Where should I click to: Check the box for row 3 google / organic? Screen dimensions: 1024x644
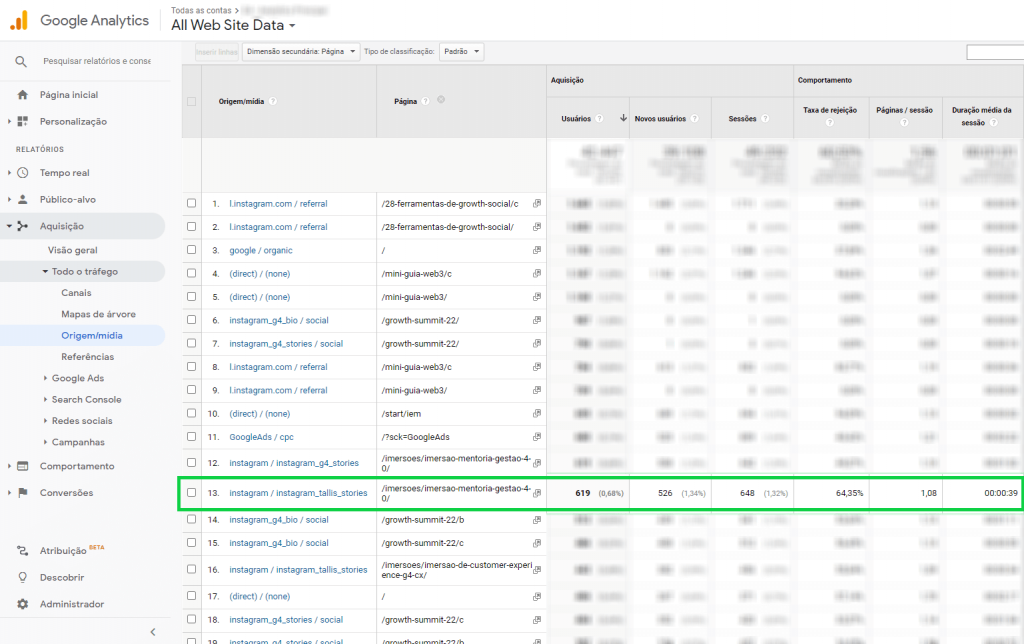[x=191, y=250]
